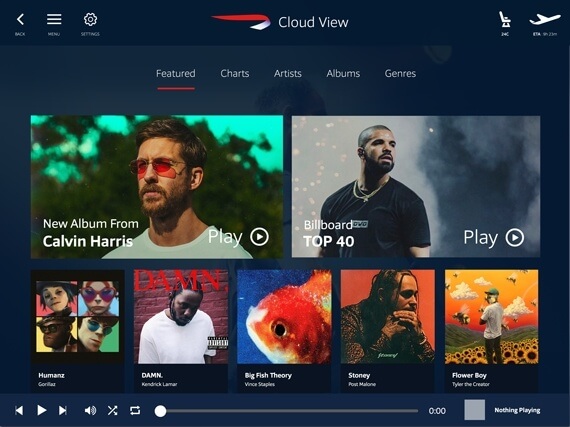Open the Stoney album cover
The width and height of the screenshot is (570, 427).
click(x=388, y=317)
